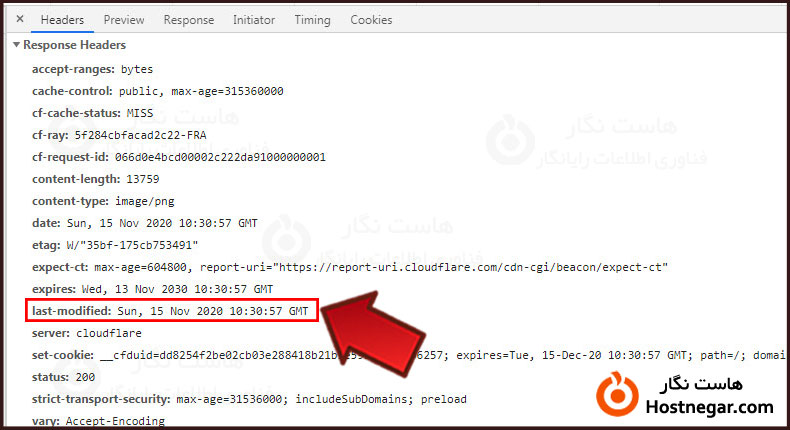The width and height of the screenshot is (790, 430).
Task: Select the cf-ray header value
Action: (x=141, y=135)
